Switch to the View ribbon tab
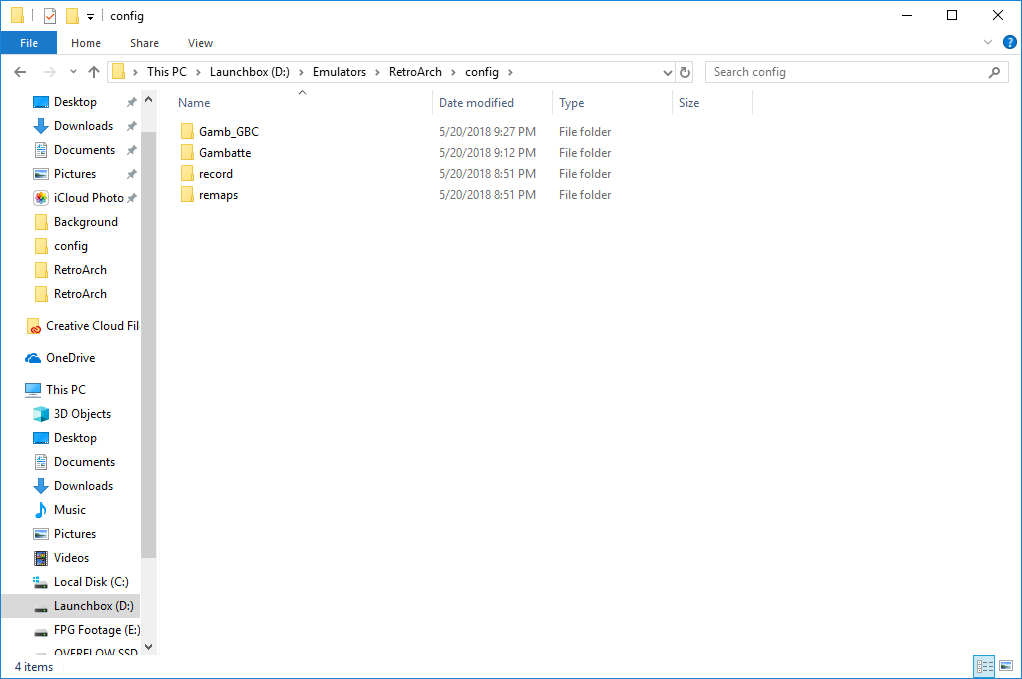Image resolution: width=1022 pixels, height=679 pixels. point(200,43)
